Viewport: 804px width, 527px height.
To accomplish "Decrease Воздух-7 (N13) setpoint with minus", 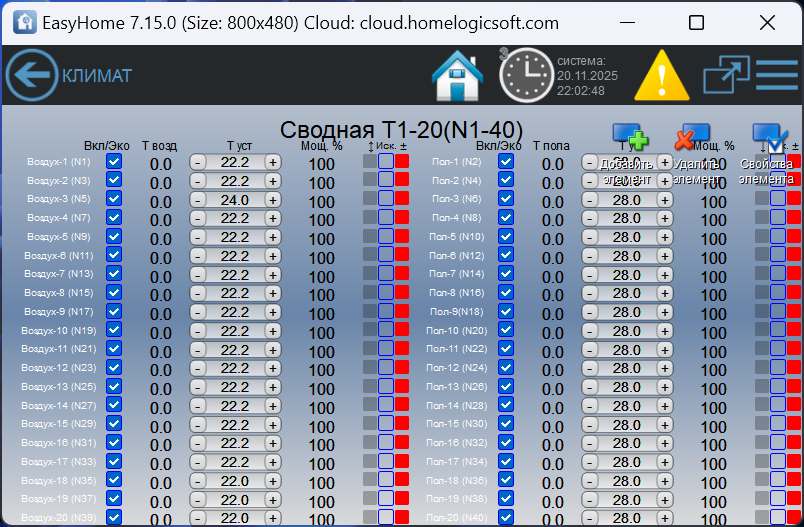I will [198, 275].
